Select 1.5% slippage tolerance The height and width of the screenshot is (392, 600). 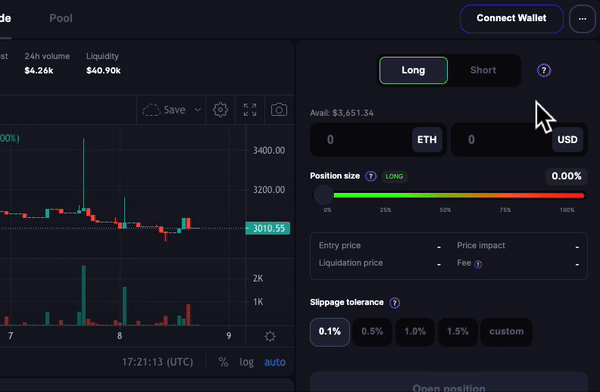pos(458,332)
